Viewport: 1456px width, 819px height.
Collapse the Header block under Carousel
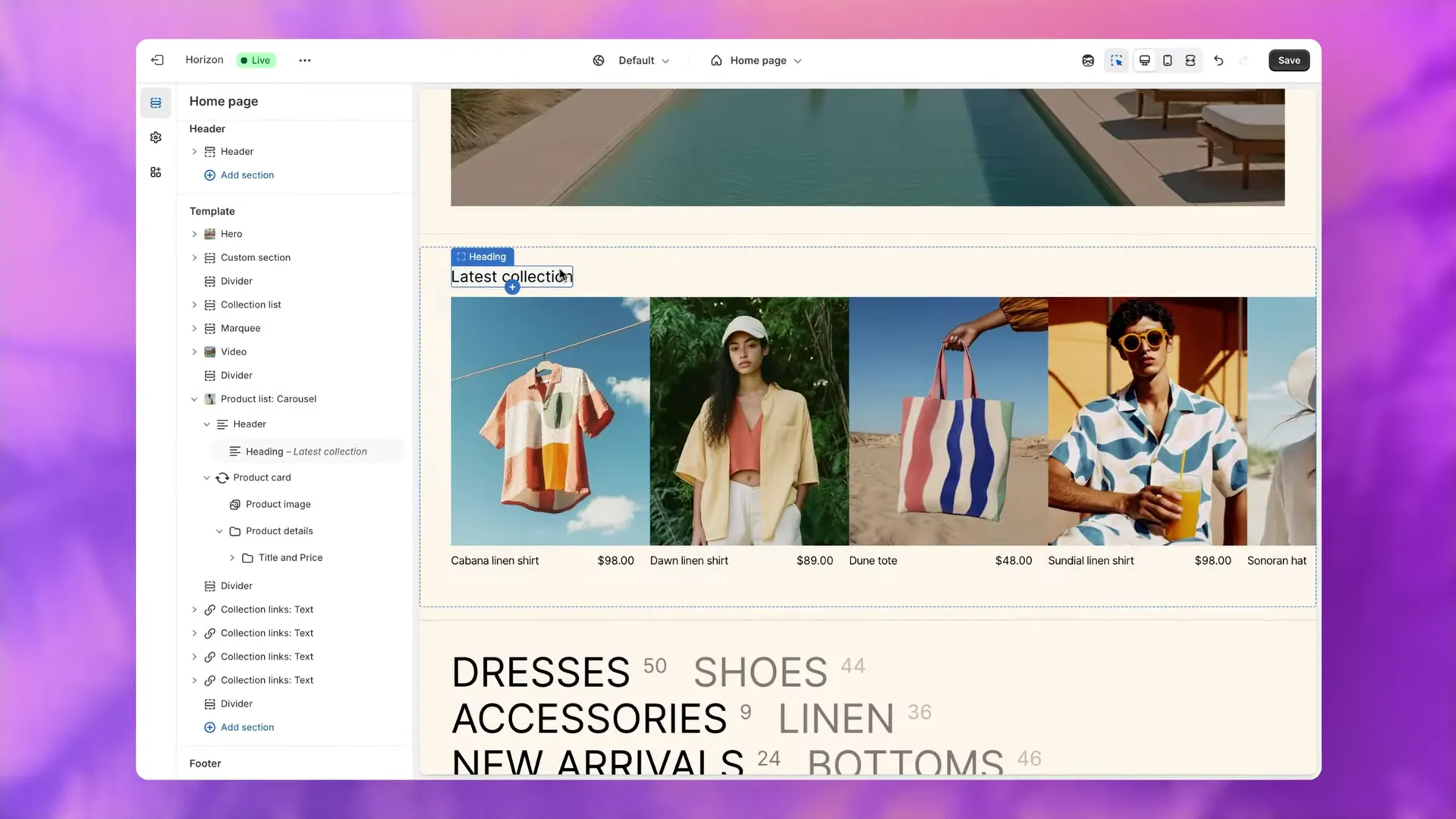tap(206, 424)
